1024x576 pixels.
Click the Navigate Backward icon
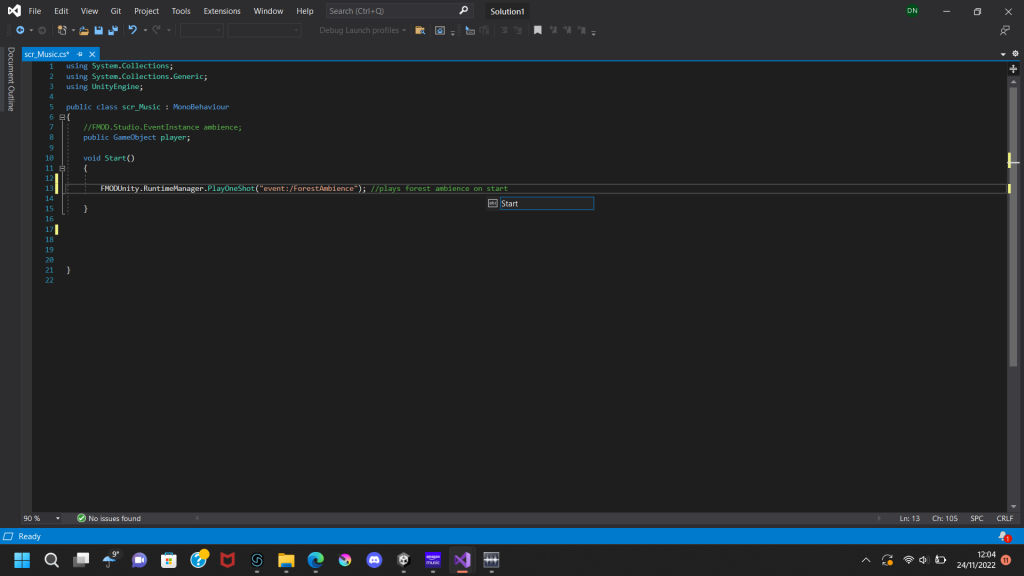coord(20,30)
